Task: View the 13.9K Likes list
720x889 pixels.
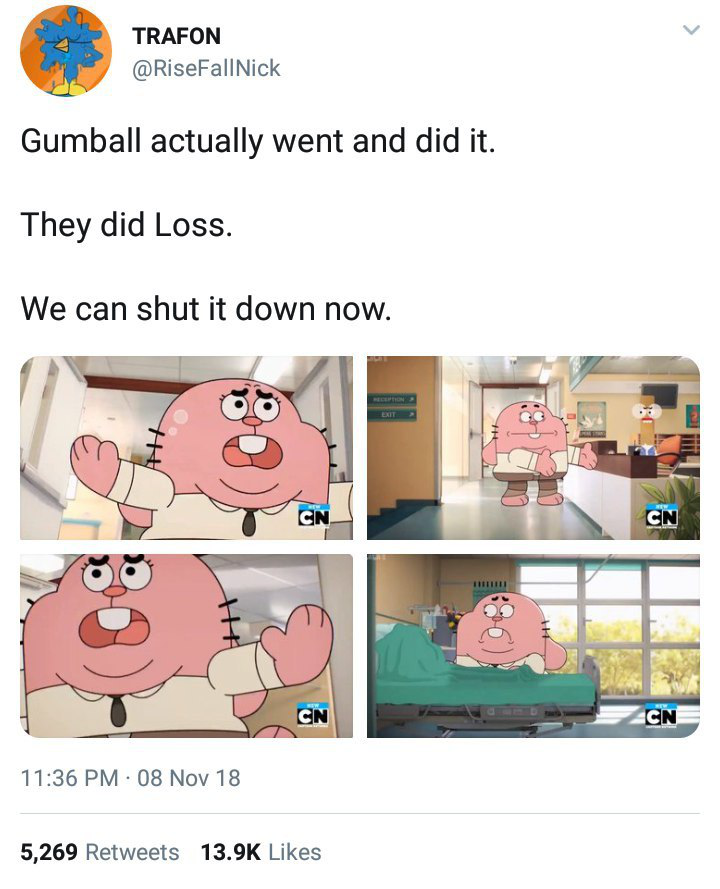Action: pyautogui.click(x=261, y=852)
